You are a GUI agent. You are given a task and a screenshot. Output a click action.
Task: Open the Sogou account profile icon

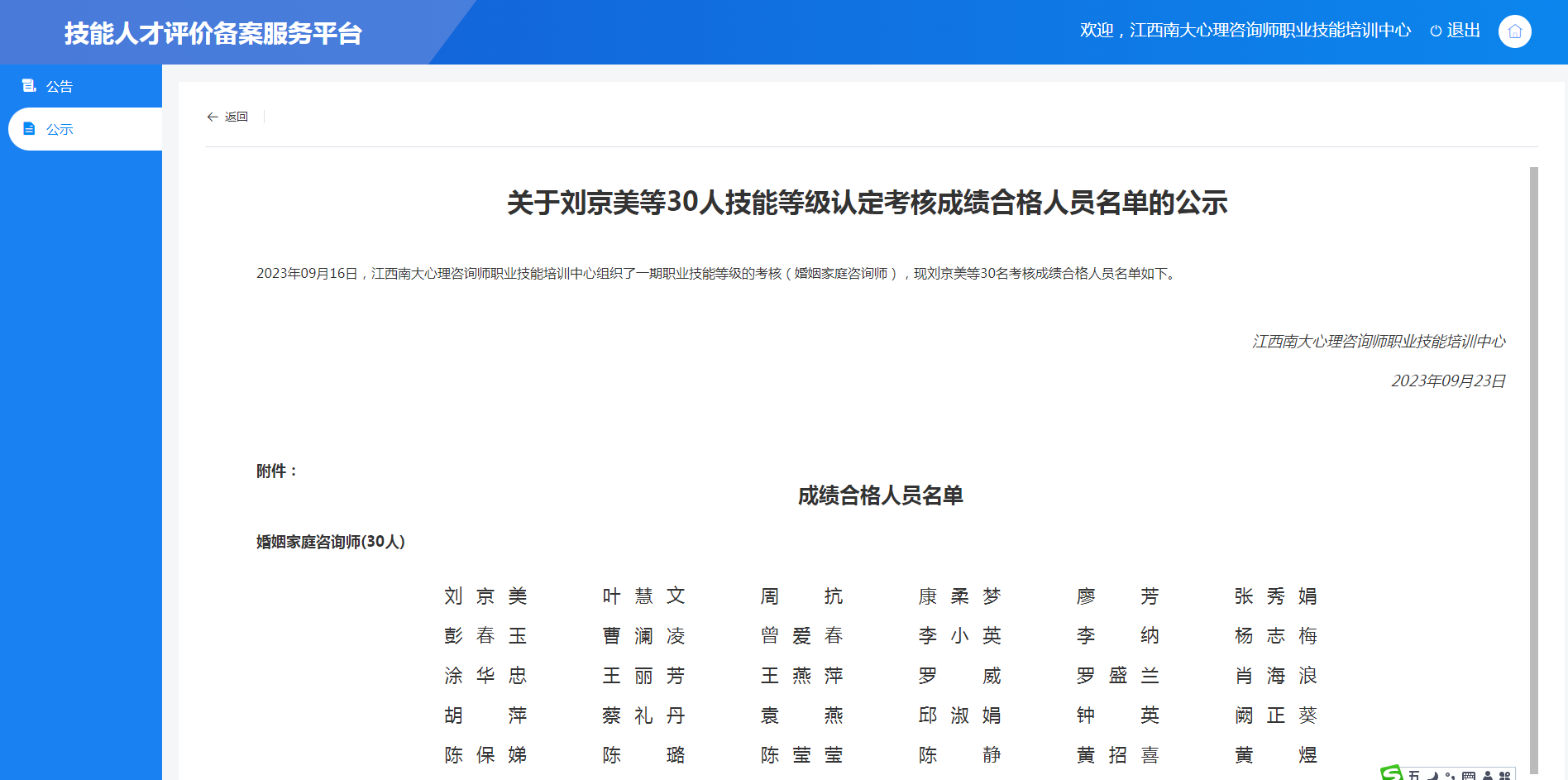click(1489, 777)
